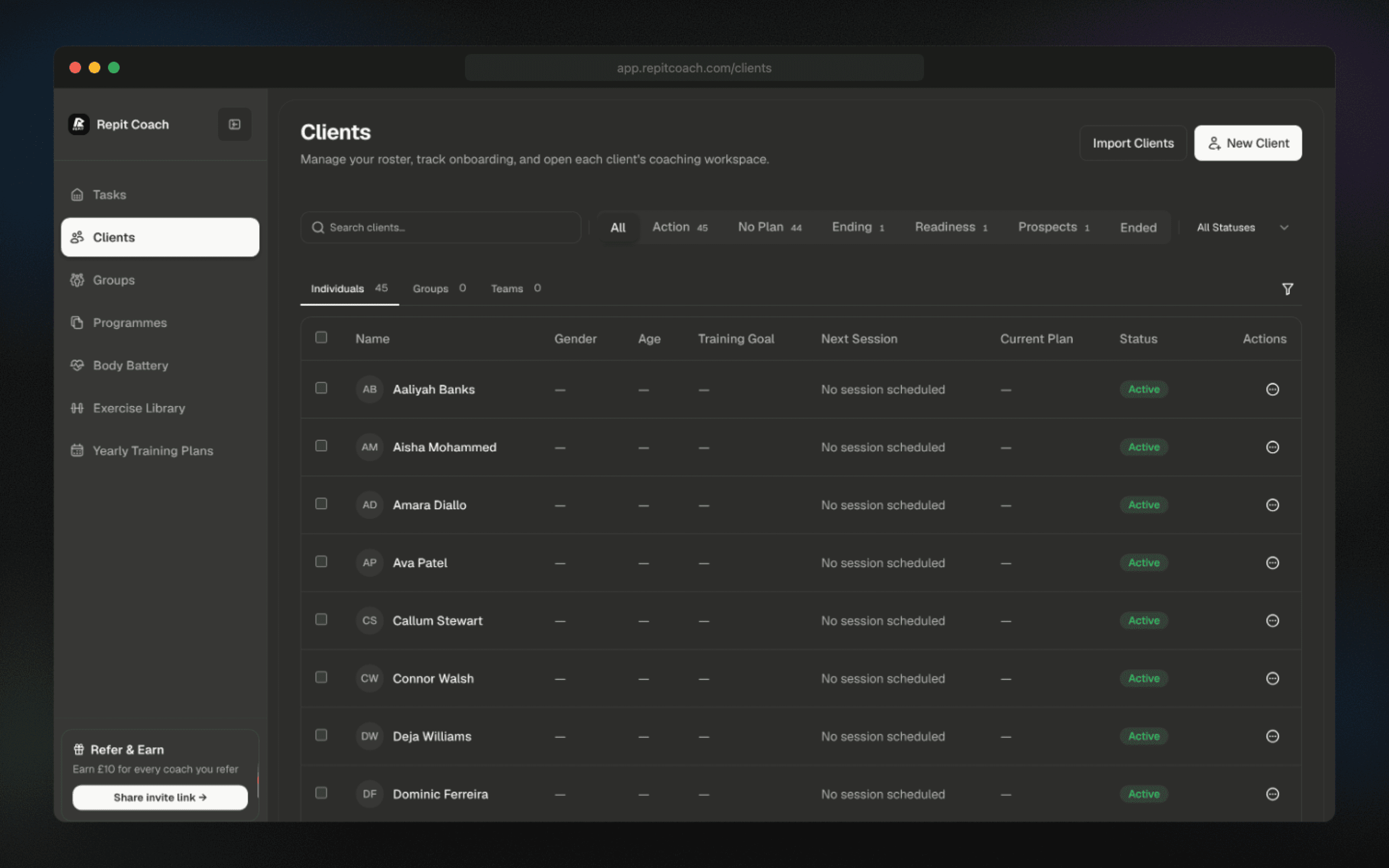1389x868 pixels.
Task: Click the Refer & Earn gift icon
Action: coord(79,750)
